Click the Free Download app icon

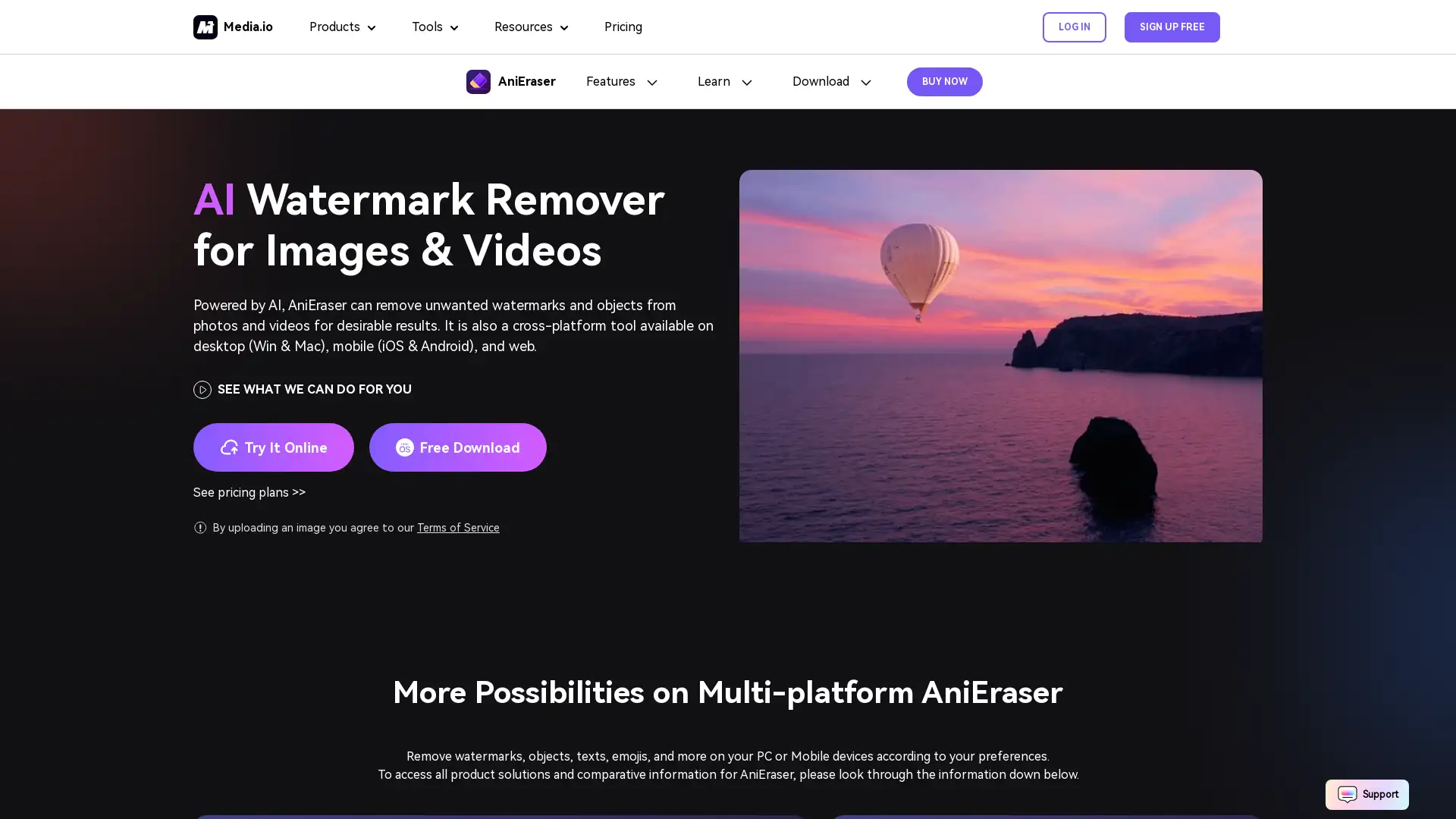(x=404, y=447)
